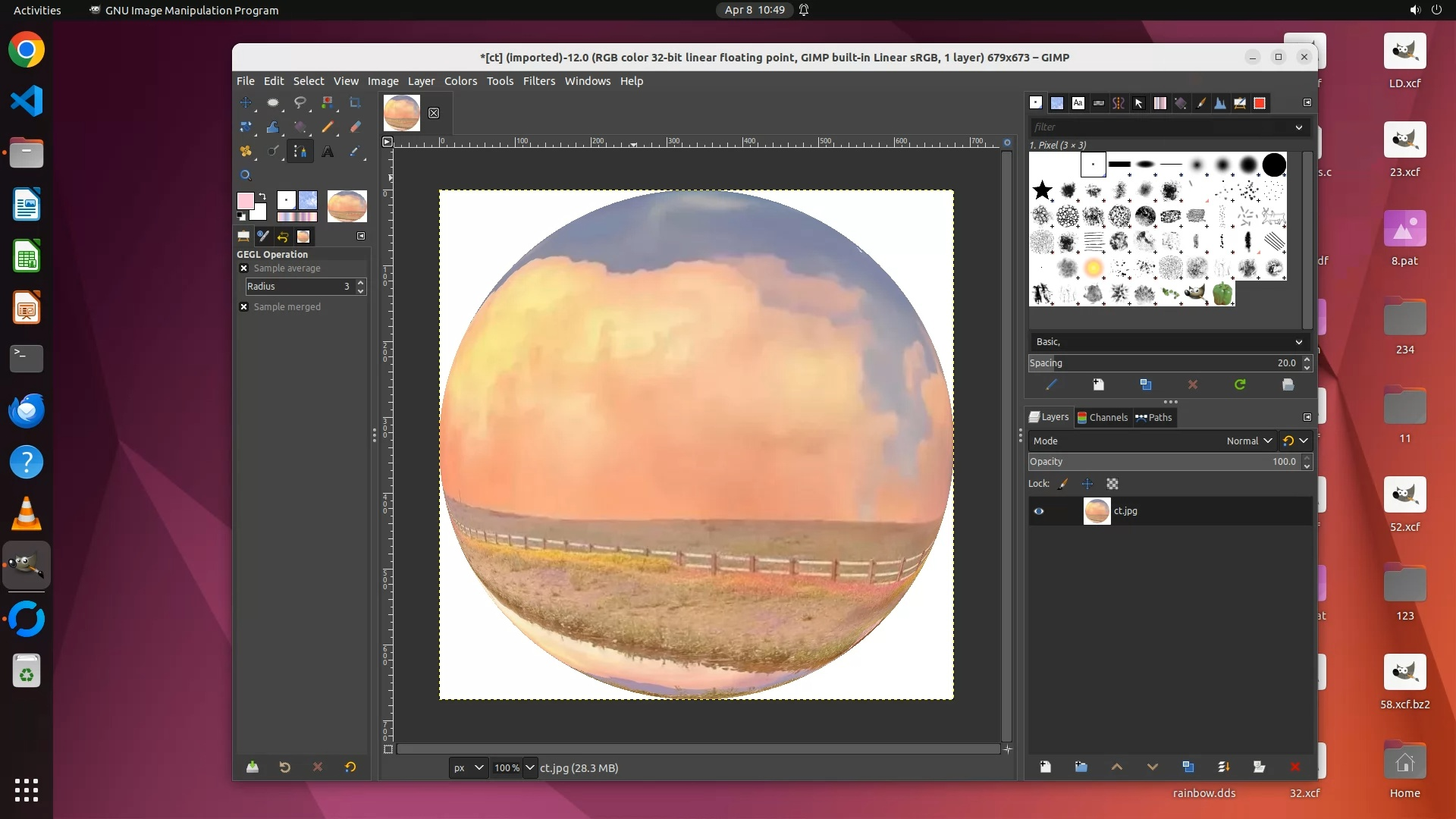Toggle the Sample merged checkbox
Viewport: 1456px width, 819px height.
pos(243,307)
